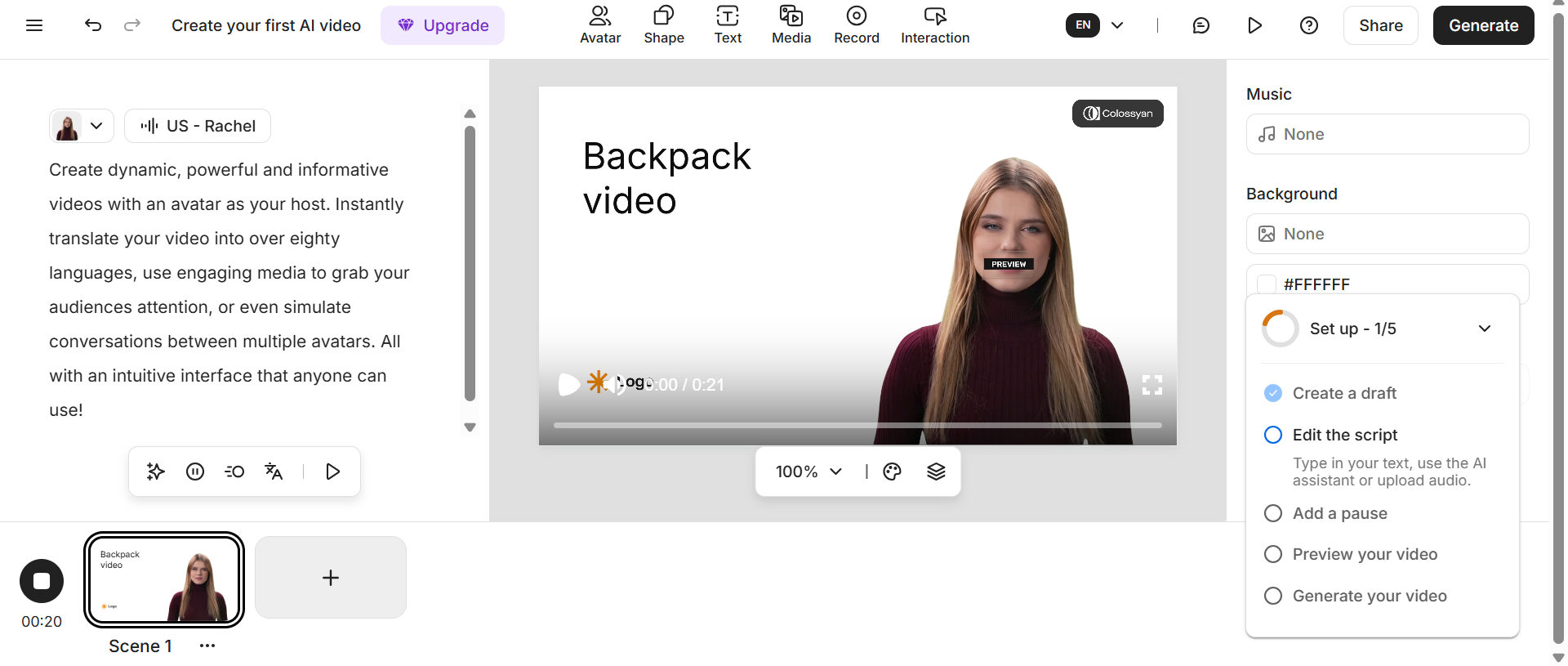This screenshot has width=1568, height=666.
Task: Click the script text starting Create dynamic
Action: click(x=229, y=290)
